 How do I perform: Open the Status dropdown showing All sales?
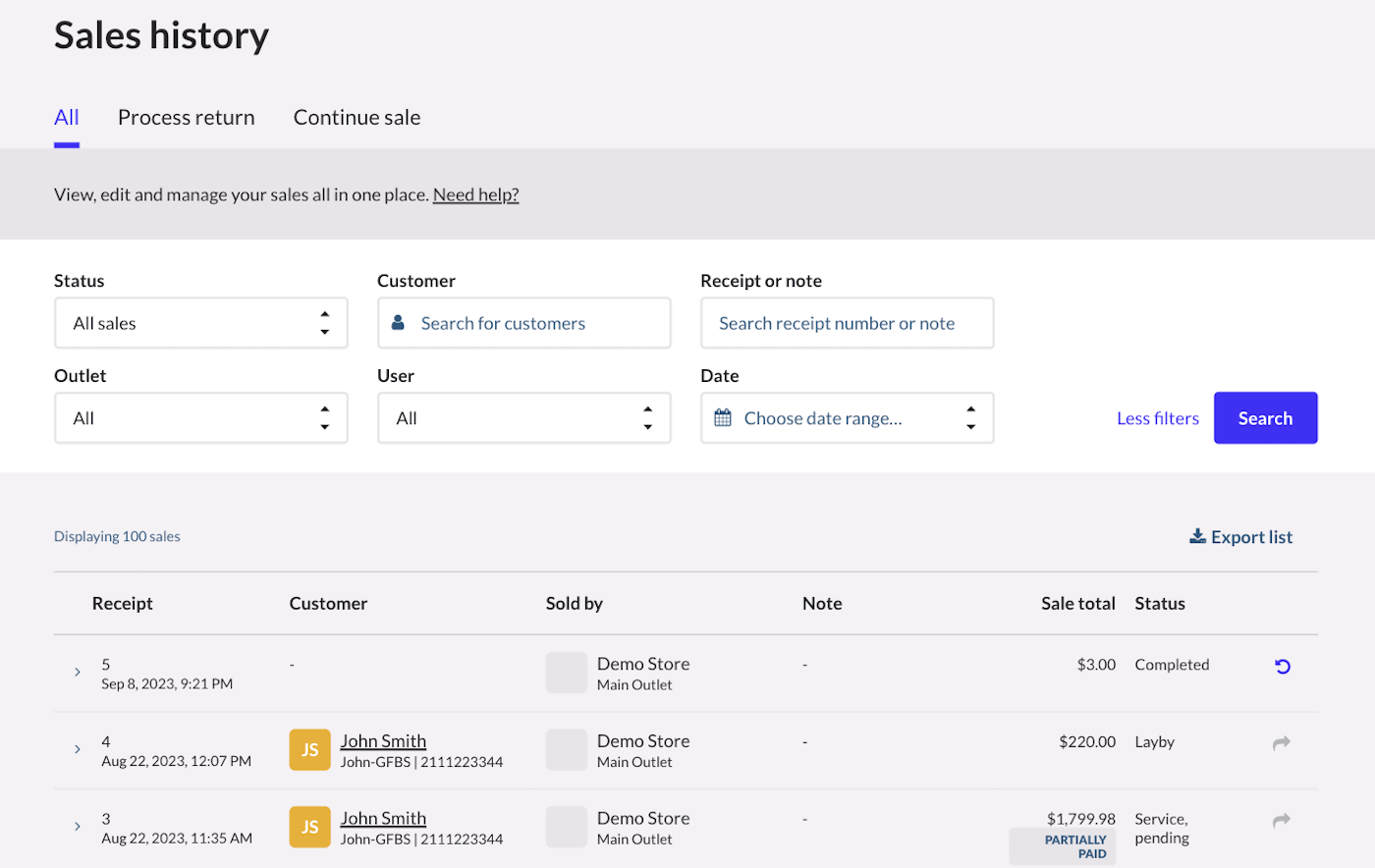pos(200,323)
